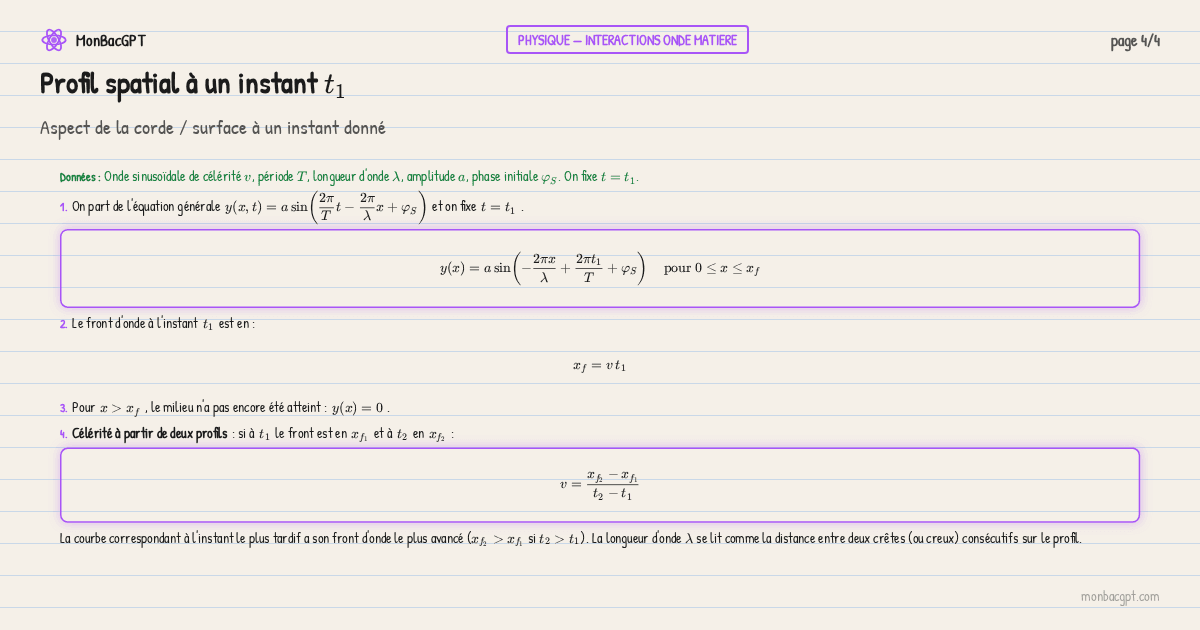The image size is (1200, 630).
Task: Click the sentence about 'La longueur d'onde λ'
Action: tap(835, 539)
